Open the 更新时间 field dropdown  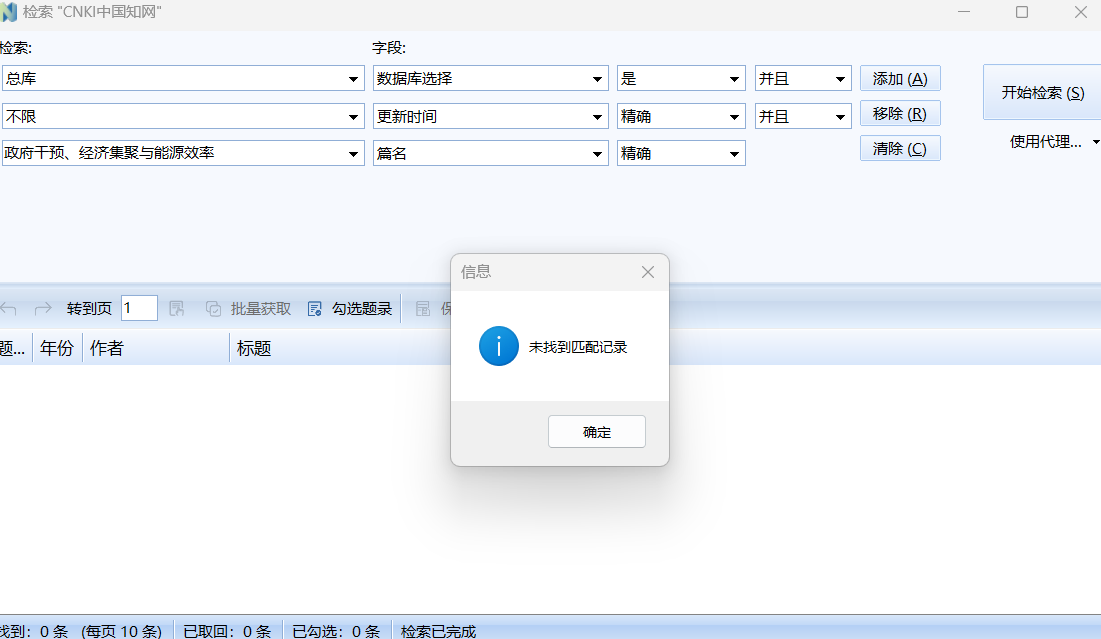click(599, 115)
